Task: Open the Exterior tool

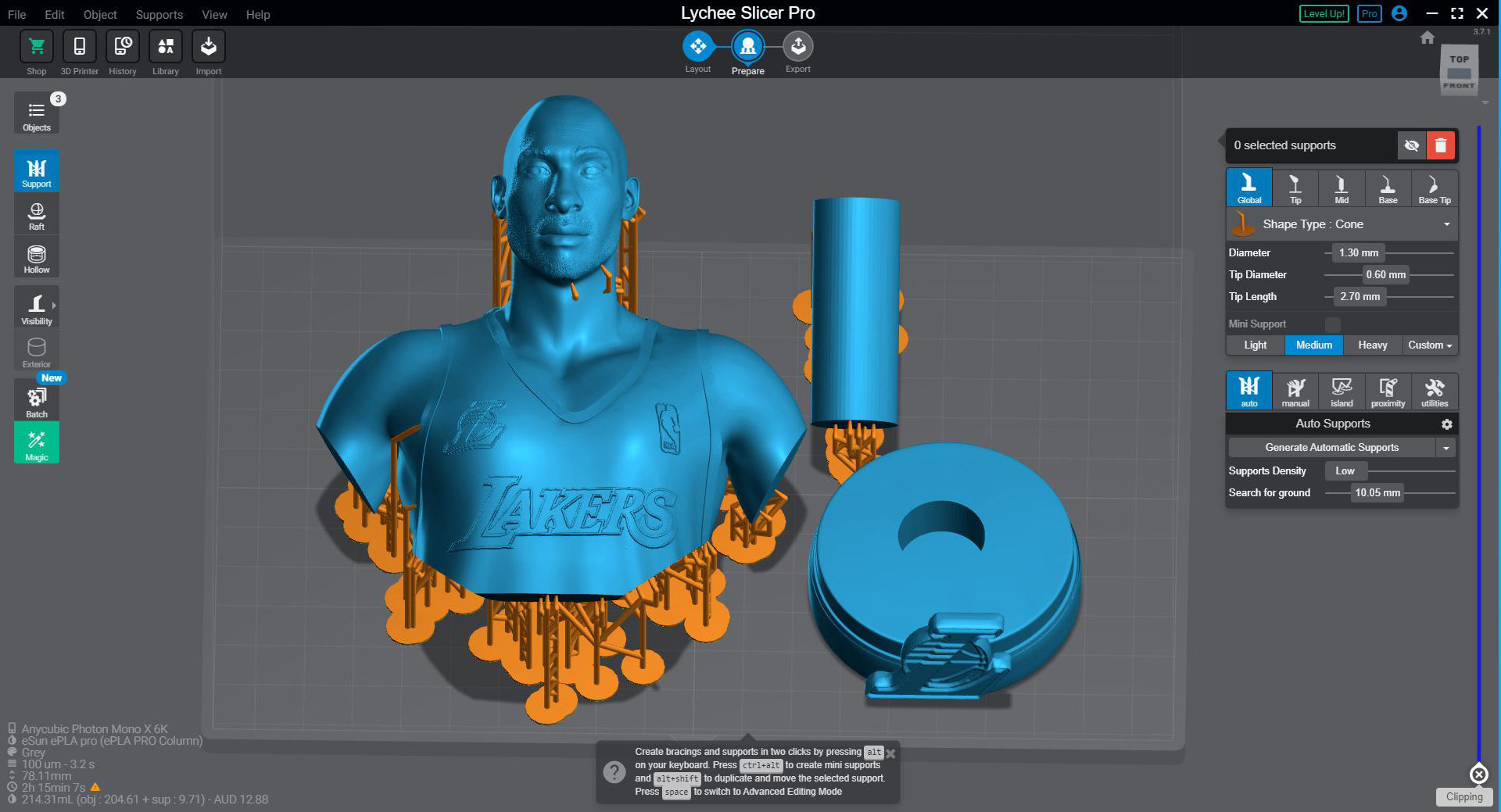Action: pos(36,350)
